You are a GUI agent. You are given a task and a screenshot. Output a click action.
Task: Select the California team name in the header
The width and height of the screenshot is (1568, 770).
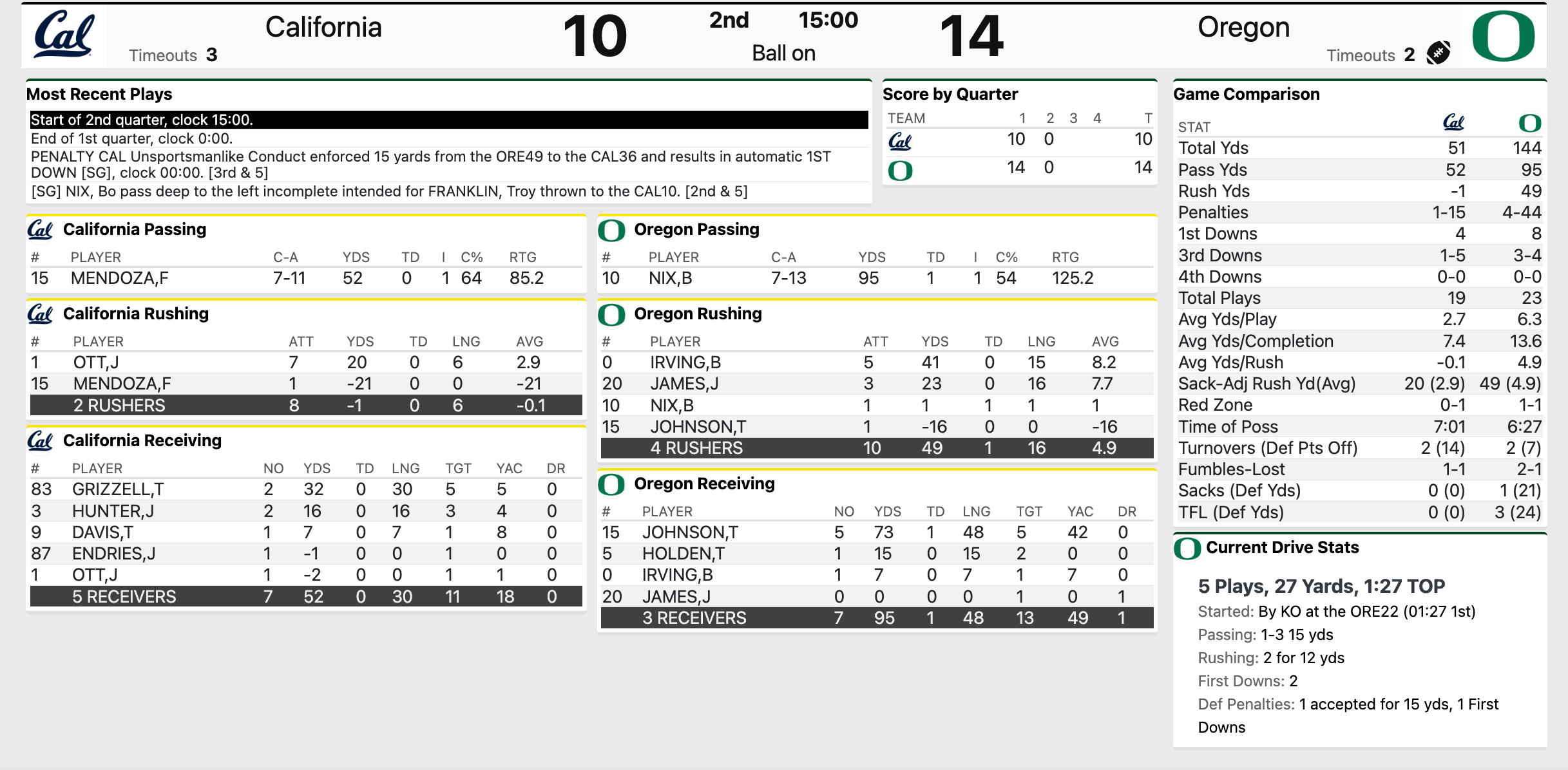point(323,27)
